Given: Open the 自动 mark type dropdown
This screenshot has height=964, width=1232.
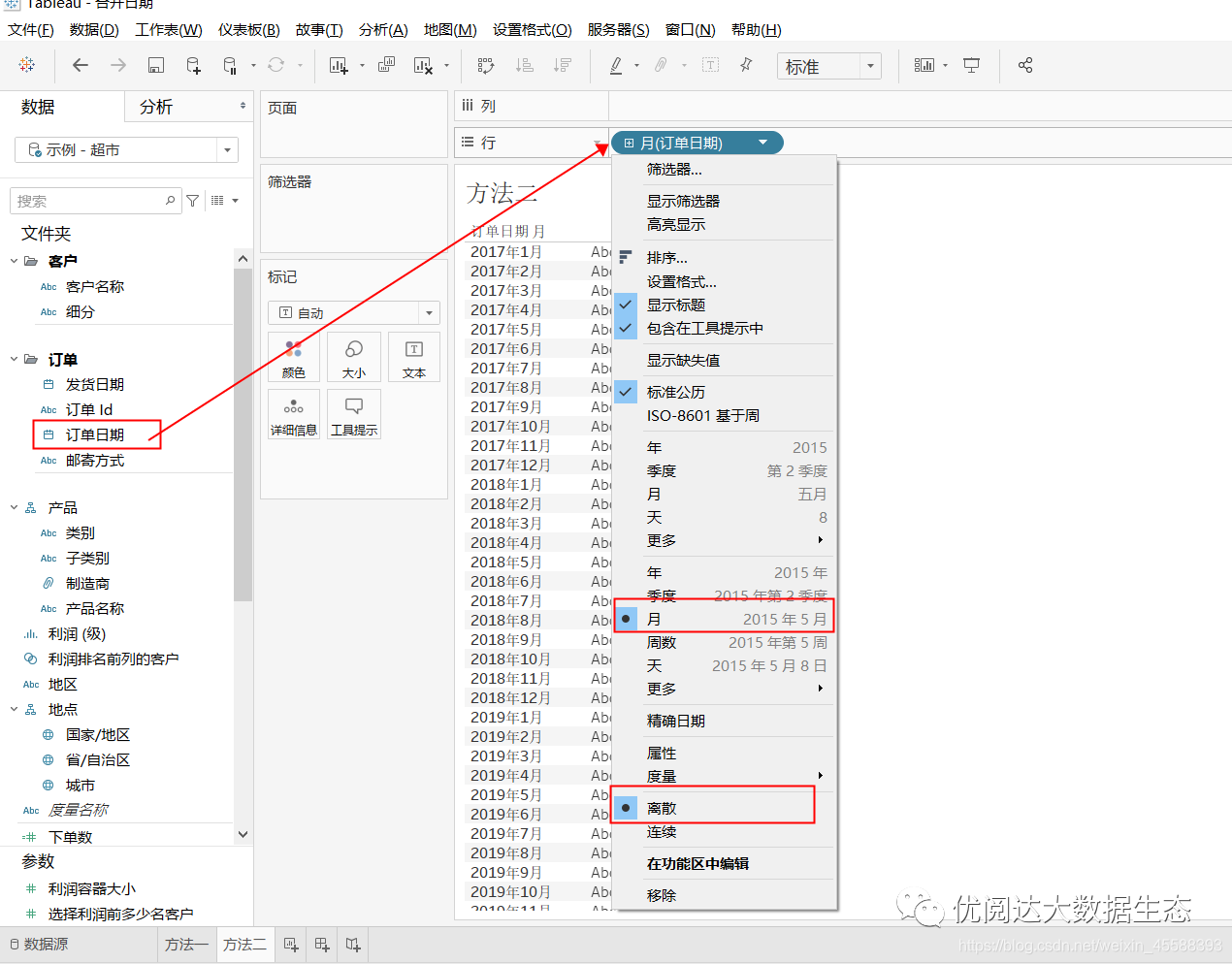Looking at the screenshot, I should pyautogui.click(x=429, y=312).
